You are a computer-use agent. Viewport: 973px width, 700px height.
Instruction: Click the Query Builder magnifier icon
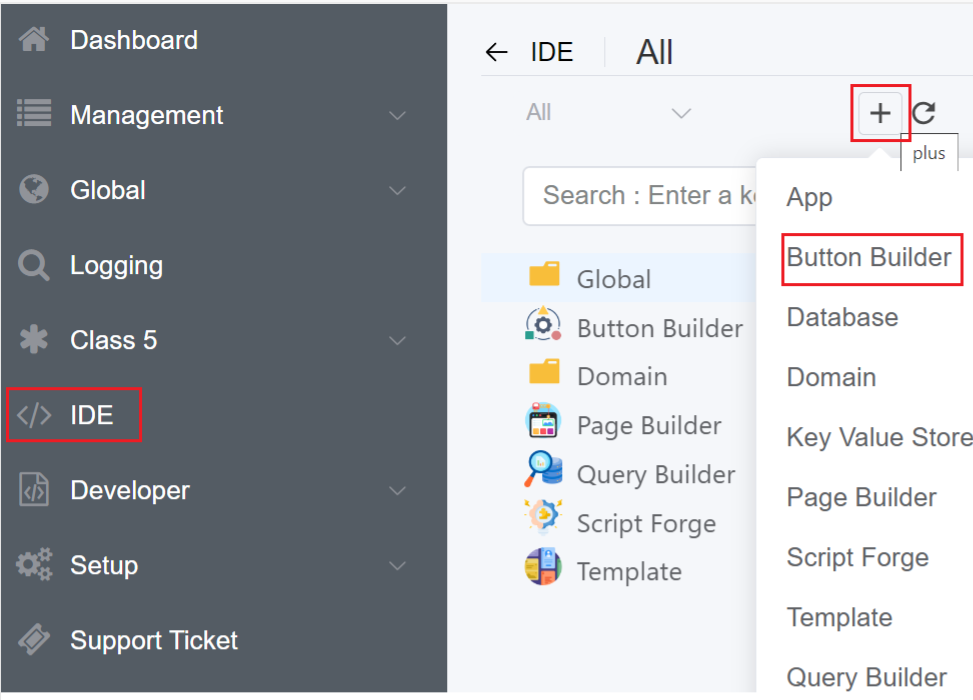(543, 472)
